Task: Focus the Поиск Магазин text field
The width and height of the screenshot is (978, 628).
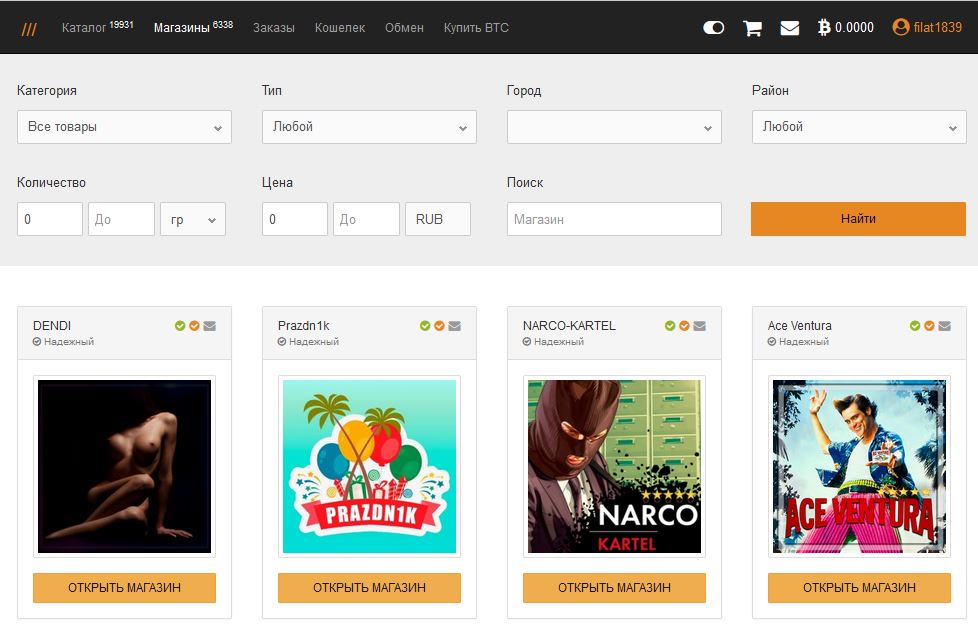Action: click(614, 220)
